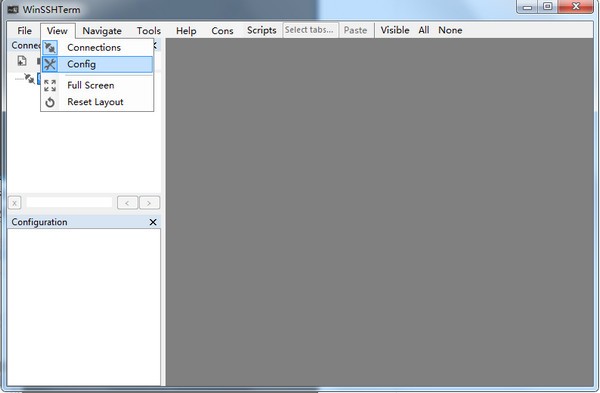Choose Connections from the View menu
Viewport: 600px width, 393px height.
(97, 47)
